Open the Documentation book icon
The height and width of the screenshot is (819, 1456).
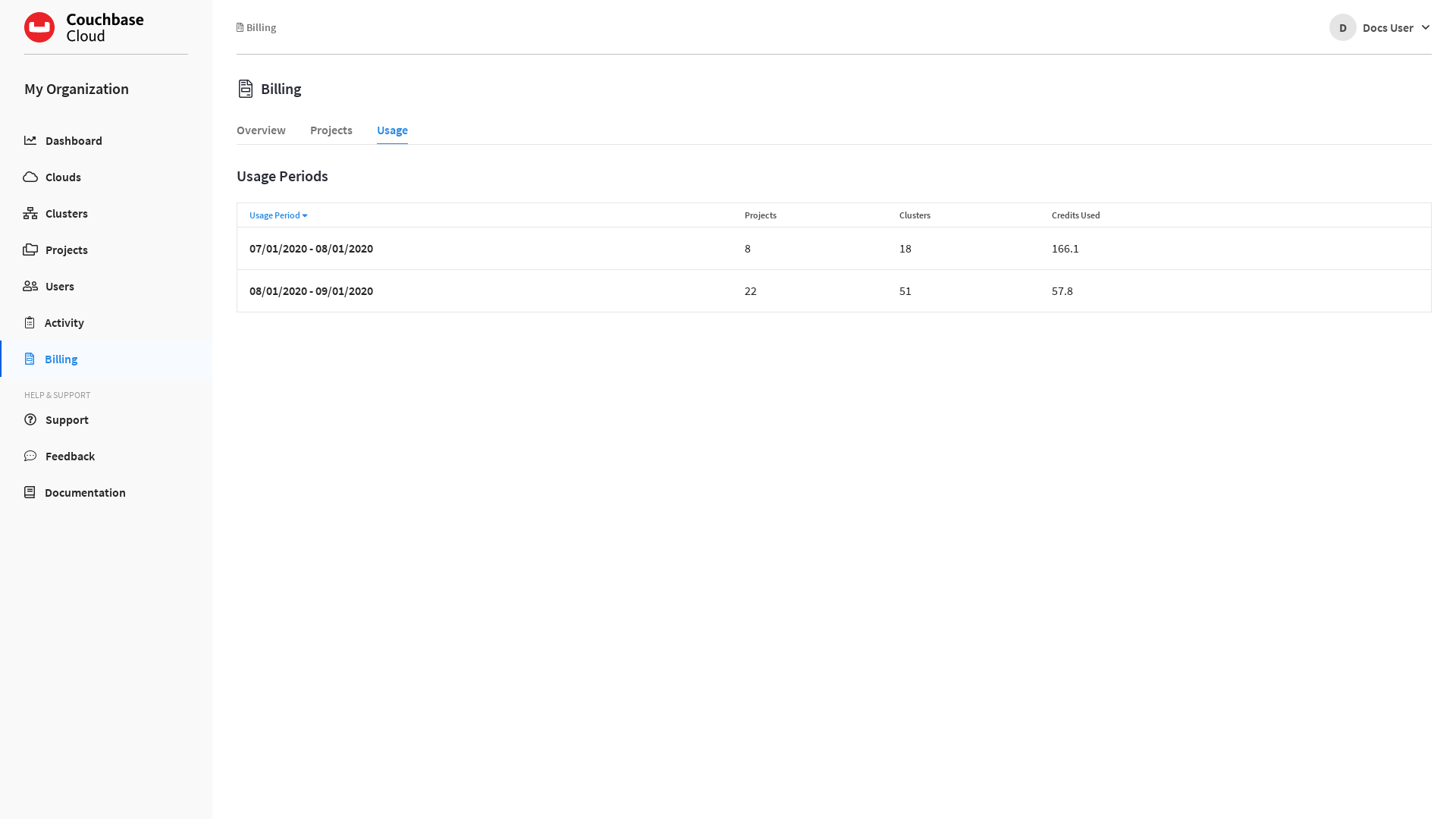(x=30, y=492)
